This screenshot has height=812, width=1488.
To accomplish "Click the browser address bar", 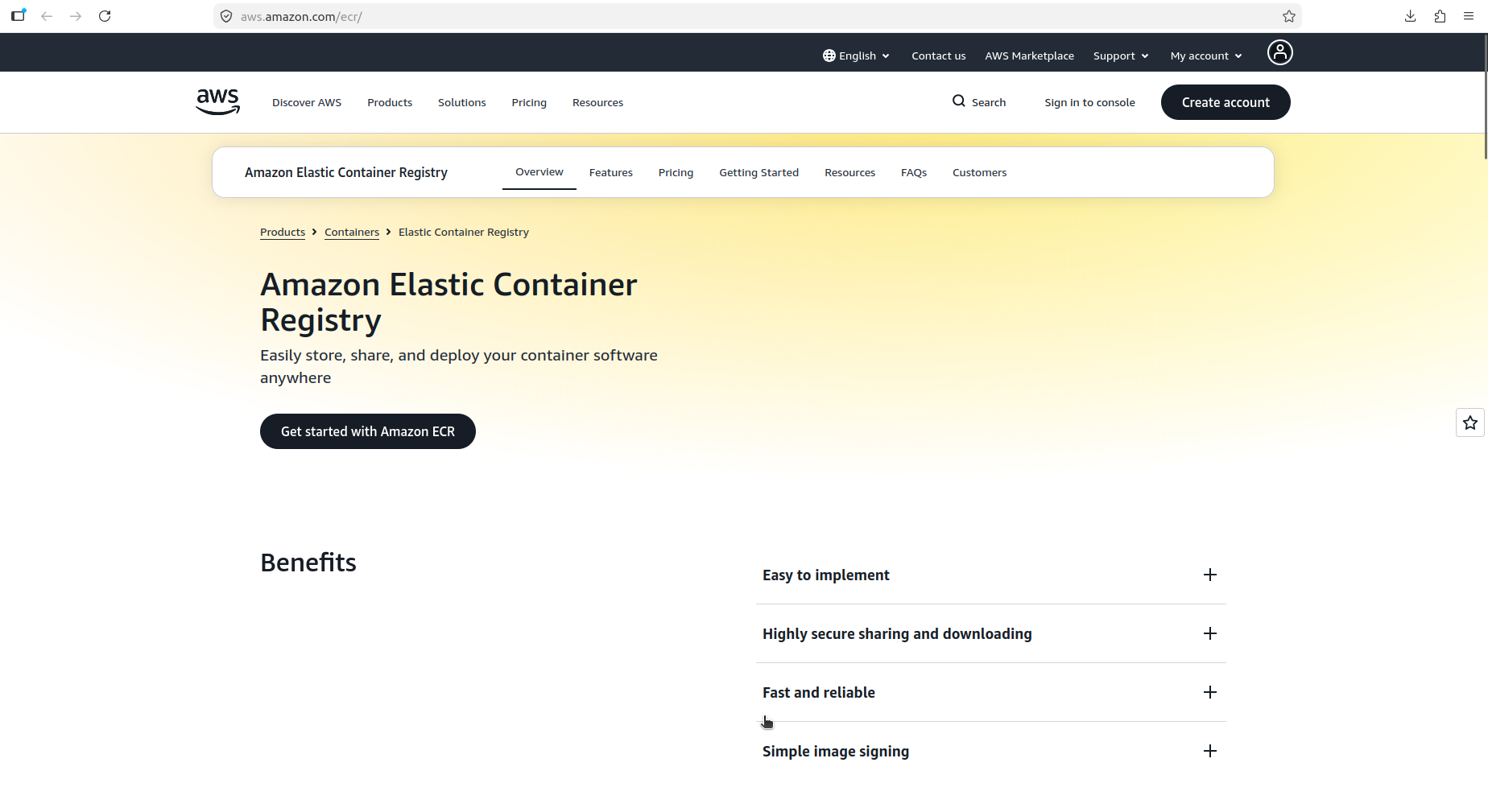I will tap(725, 16).
